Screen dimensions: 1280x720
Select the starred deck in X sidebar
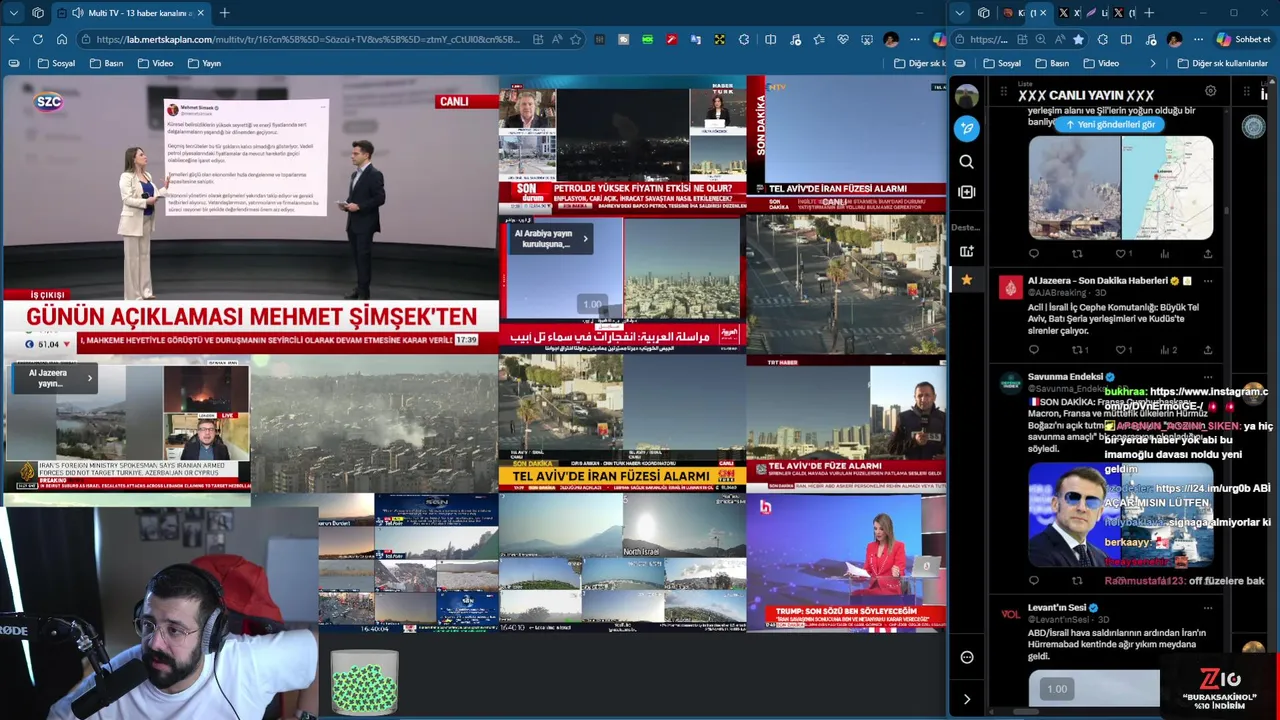pos(966,280)
